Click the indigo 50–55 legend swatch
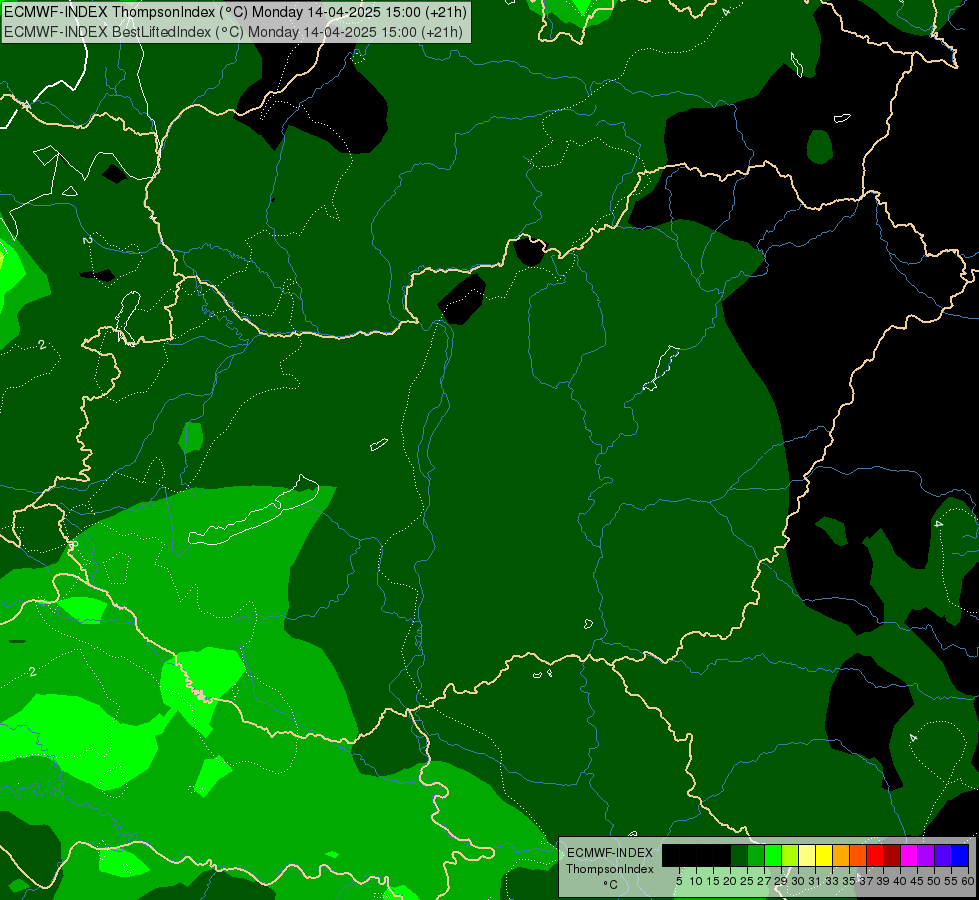 [943, 855]
